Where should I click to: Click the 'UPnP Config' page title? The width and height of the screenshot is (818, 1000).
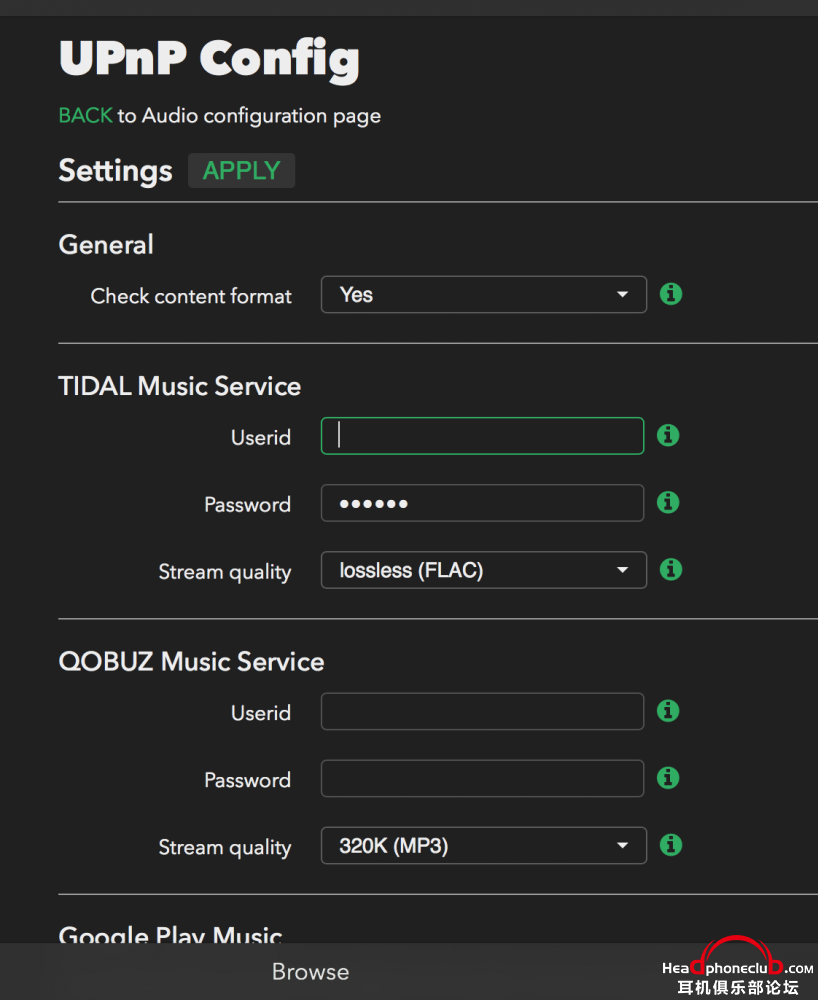tap(209, 59)
